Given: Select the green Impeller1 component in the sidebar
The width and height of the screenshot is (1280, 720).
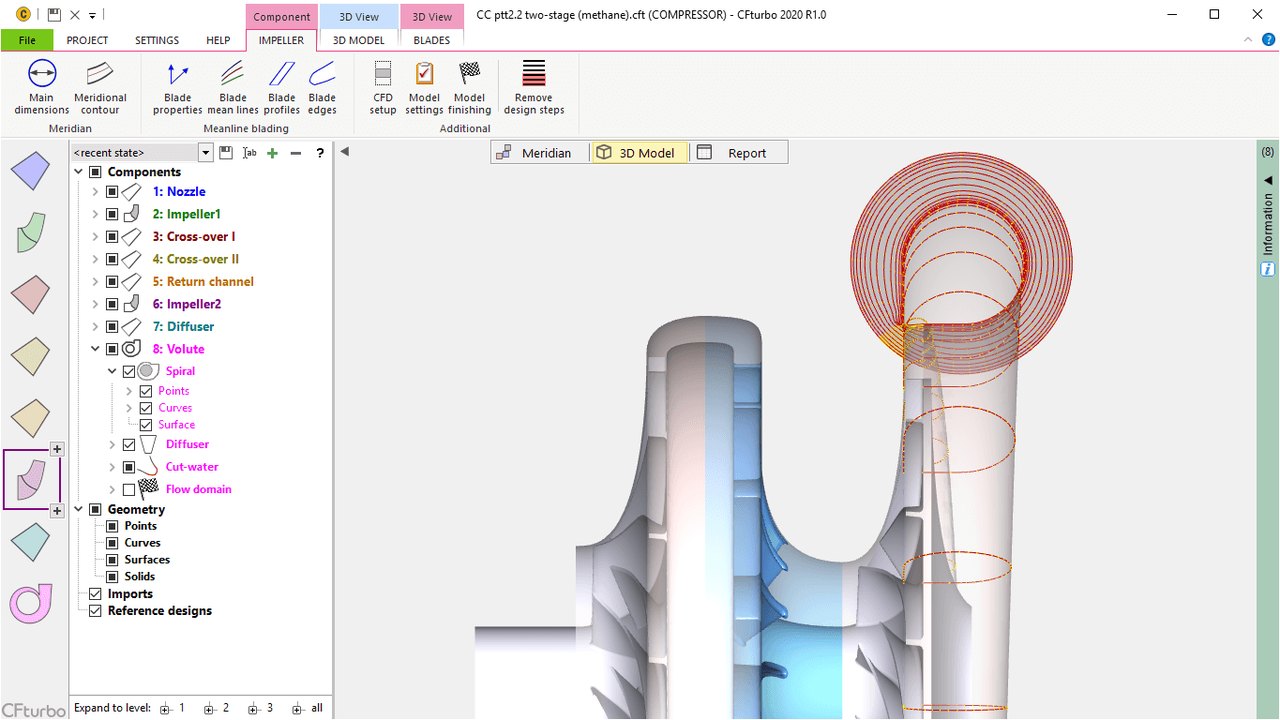Looking at the screenshot, I should click(x=31, y=232).
